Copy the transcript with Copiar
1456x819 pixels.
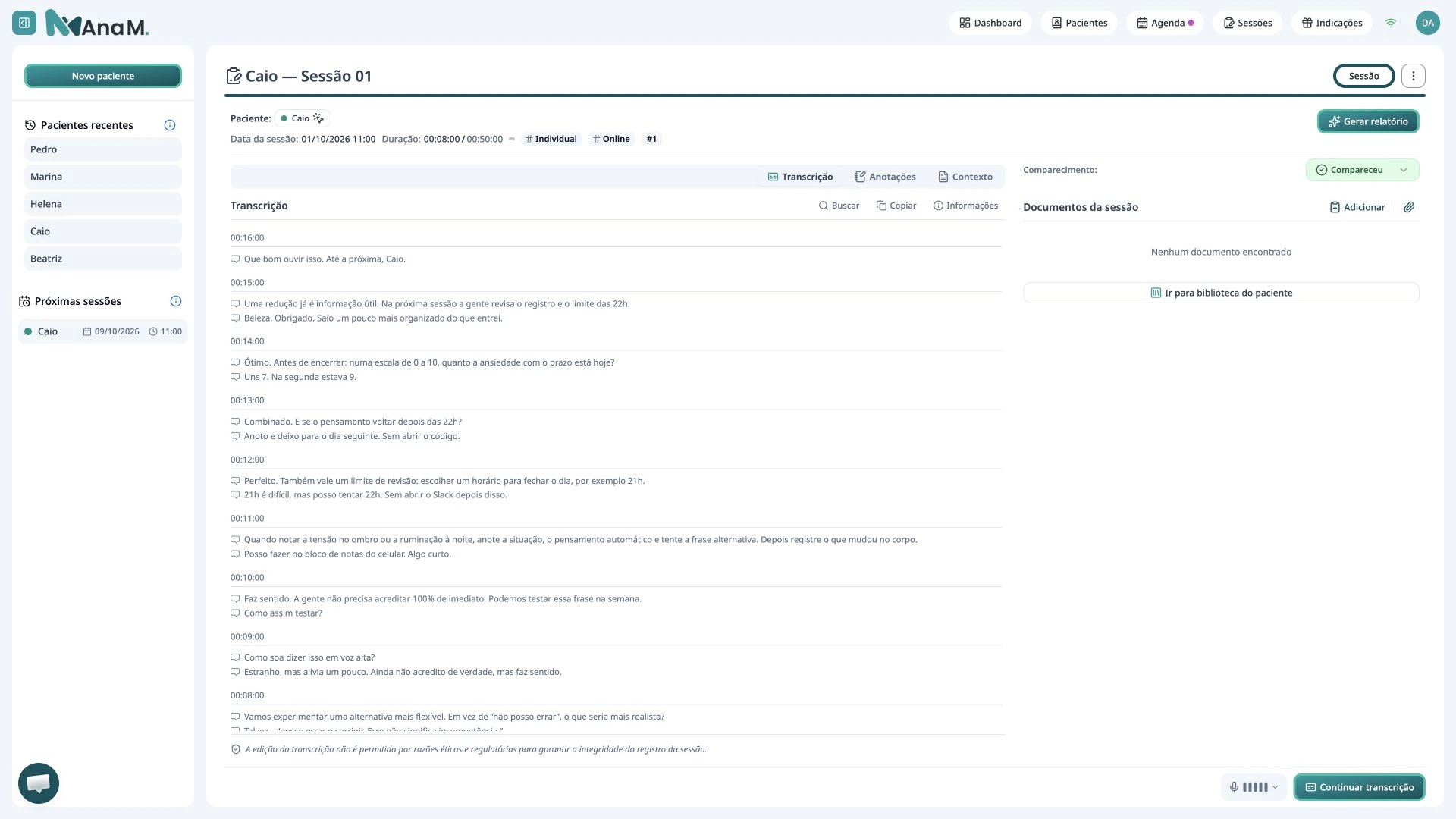(896, 206)
